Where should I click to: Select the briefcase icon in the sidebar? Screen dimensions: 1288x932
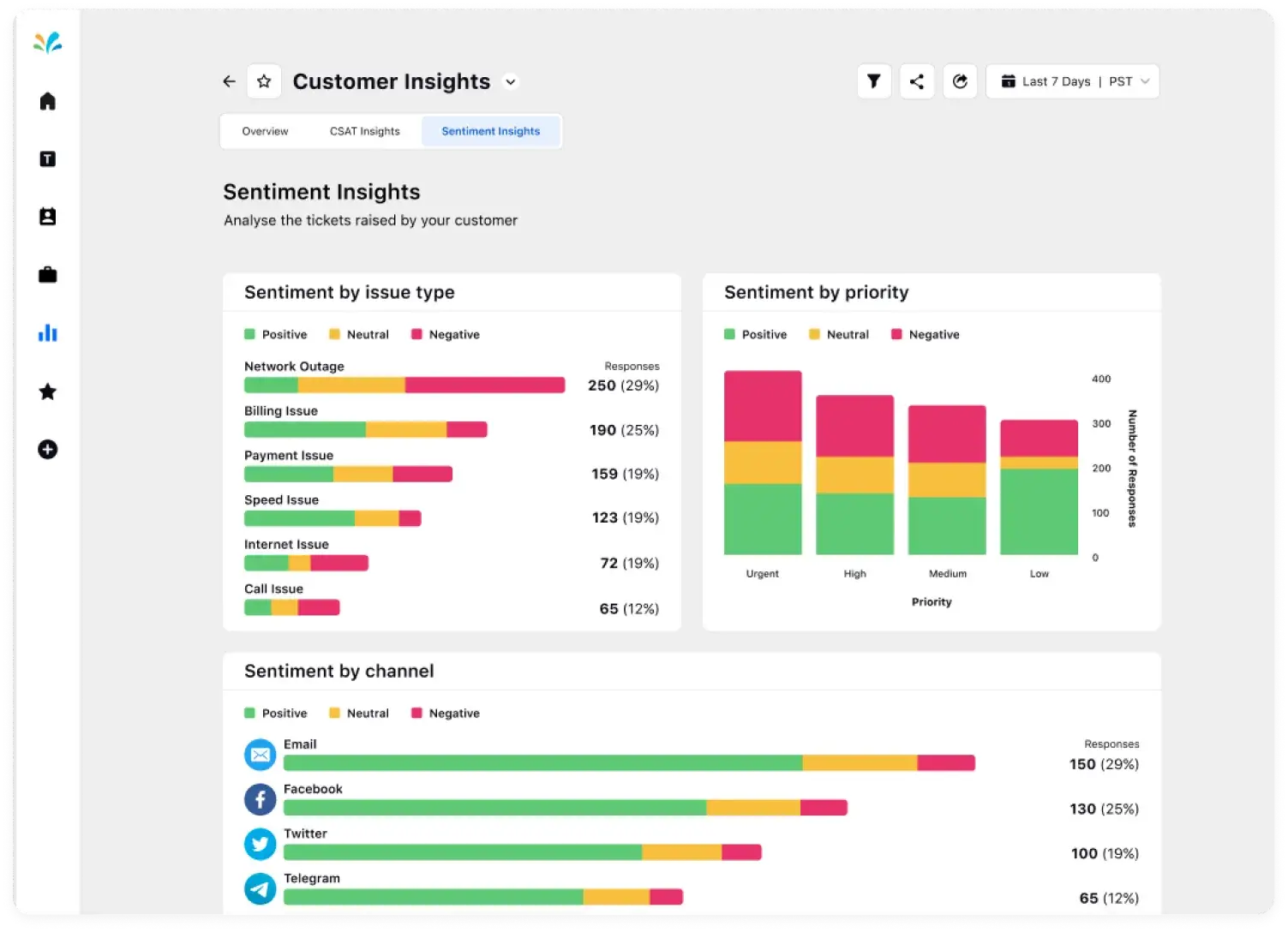(47, 274)
